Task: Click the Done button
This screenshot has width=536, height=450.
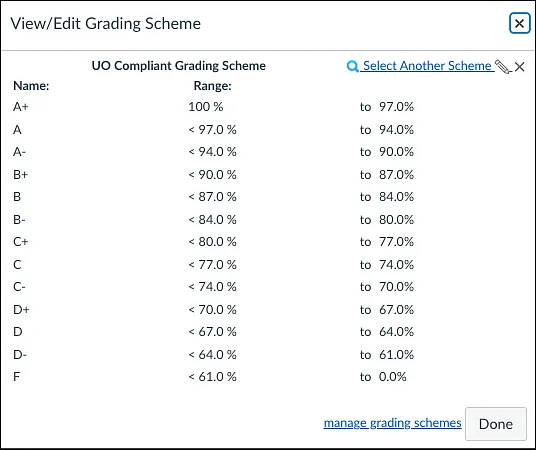Action: (496, 424)
